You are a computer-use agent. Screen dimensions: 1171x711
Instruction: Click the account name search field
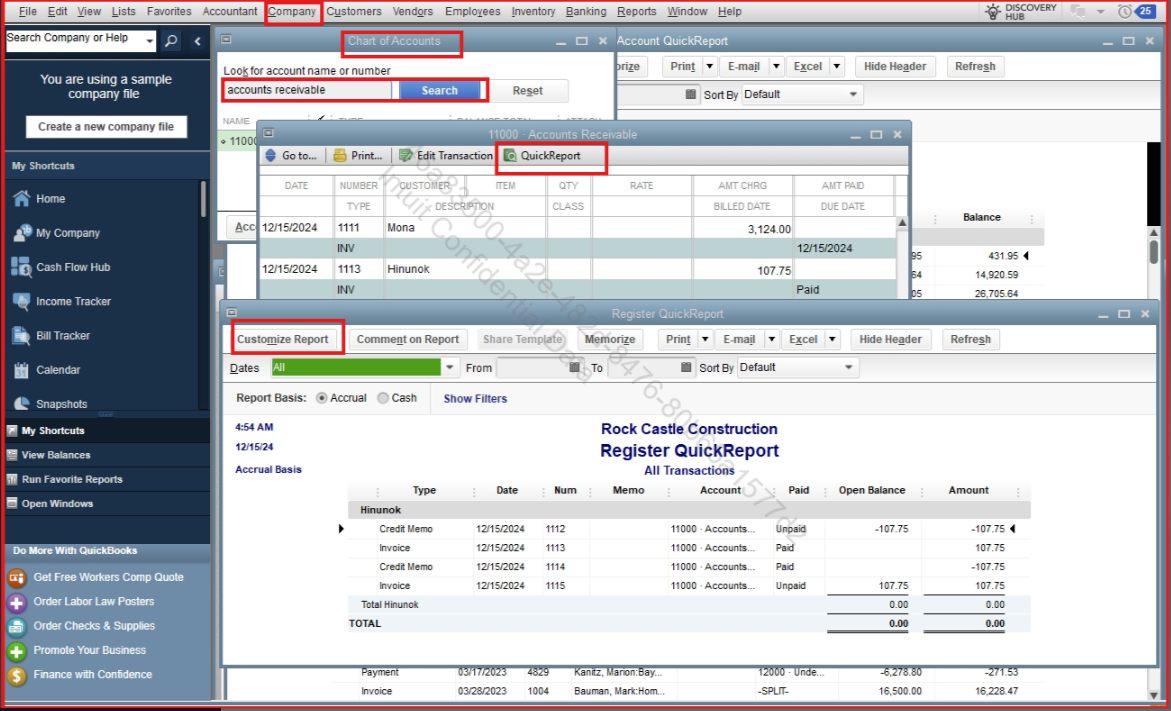coord(307,90)
